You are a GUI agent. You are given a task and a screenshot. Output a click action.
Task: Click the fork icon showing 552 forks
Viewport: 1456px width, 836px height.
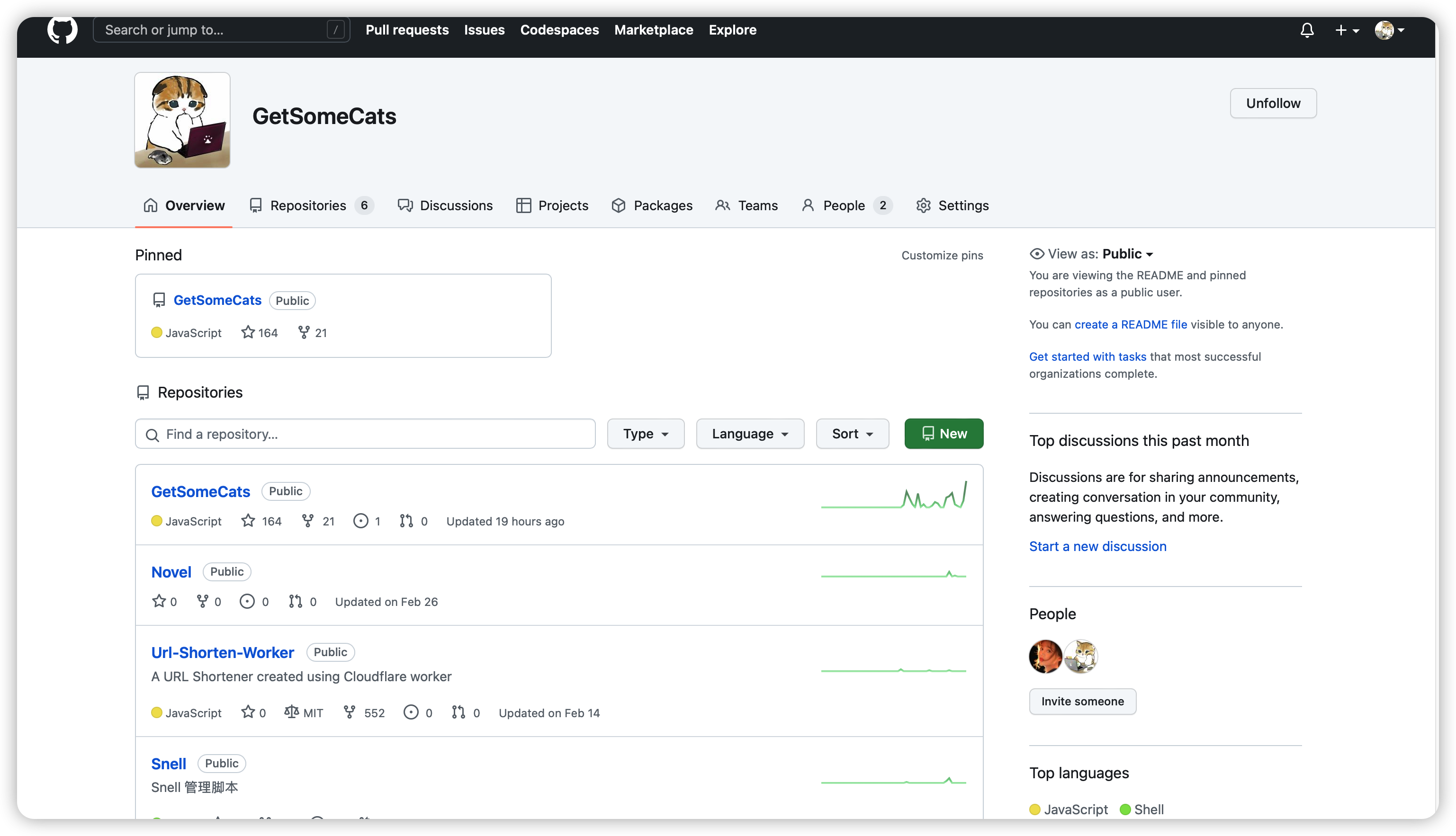[349, 712]
